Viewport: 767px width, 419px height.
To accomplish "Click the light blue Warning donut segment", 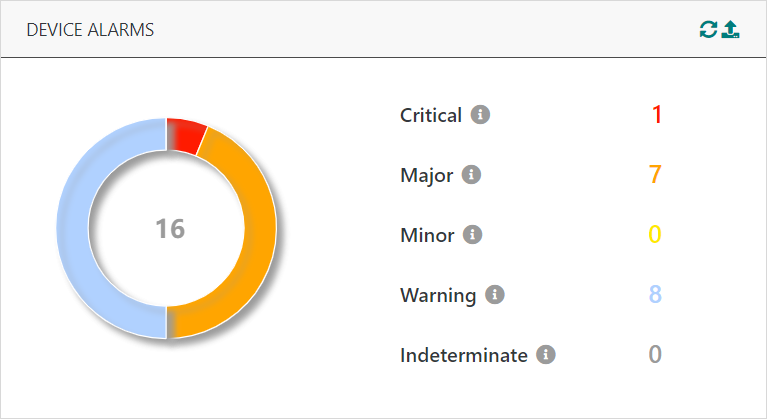I will tap(77, 230).
